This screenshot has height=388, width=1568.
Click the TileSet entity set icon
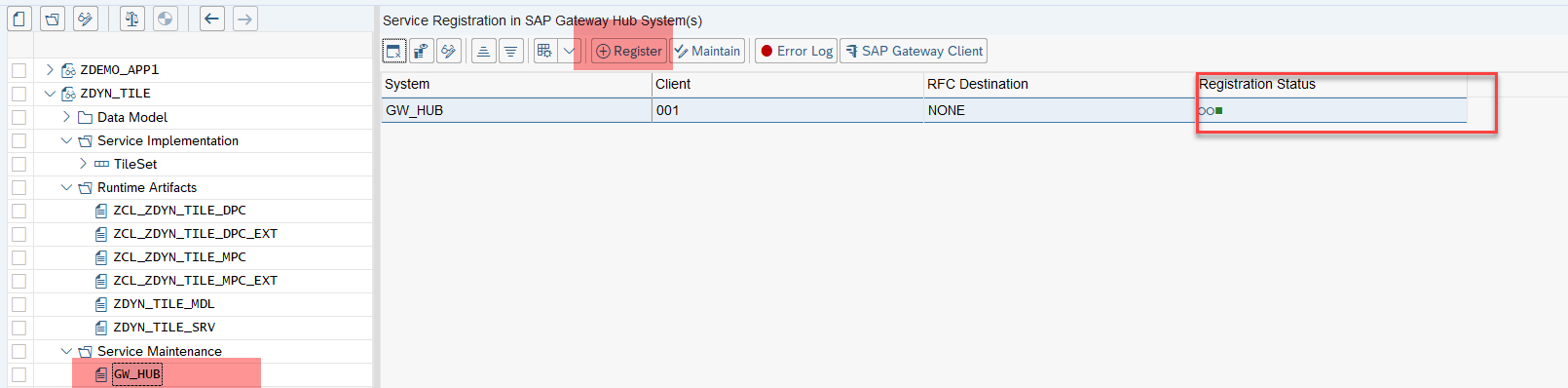[x=101, y=164]
